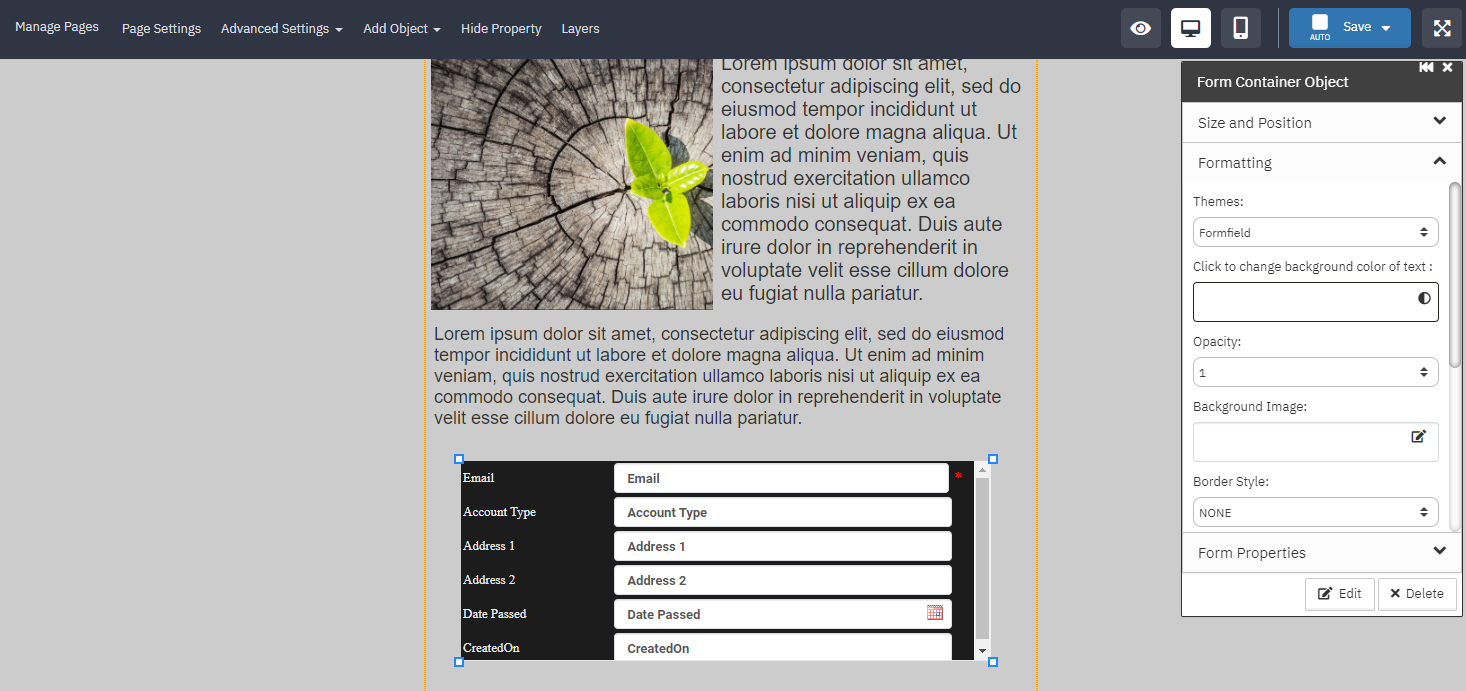The width and height of the screenshot is (1466, 691).
Task: Expand the Form Properties section
Action: click(x=1322, y=552)
